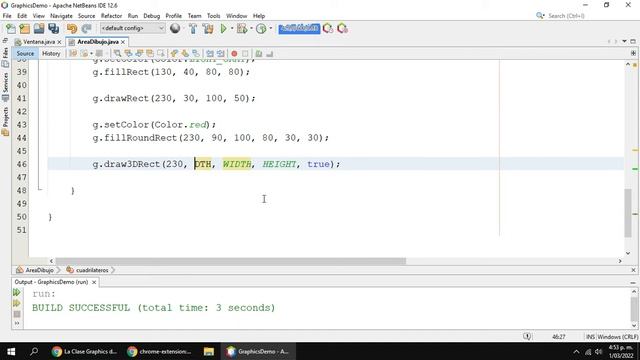Toggle Rectangular Selection in editor toolbar
Screen dimensions: 640x360
coord(161,53)
